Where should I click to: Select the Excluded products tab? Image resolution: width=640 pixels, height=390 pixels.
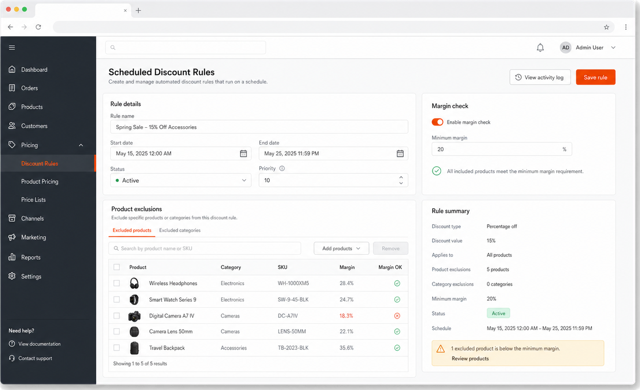132,230
